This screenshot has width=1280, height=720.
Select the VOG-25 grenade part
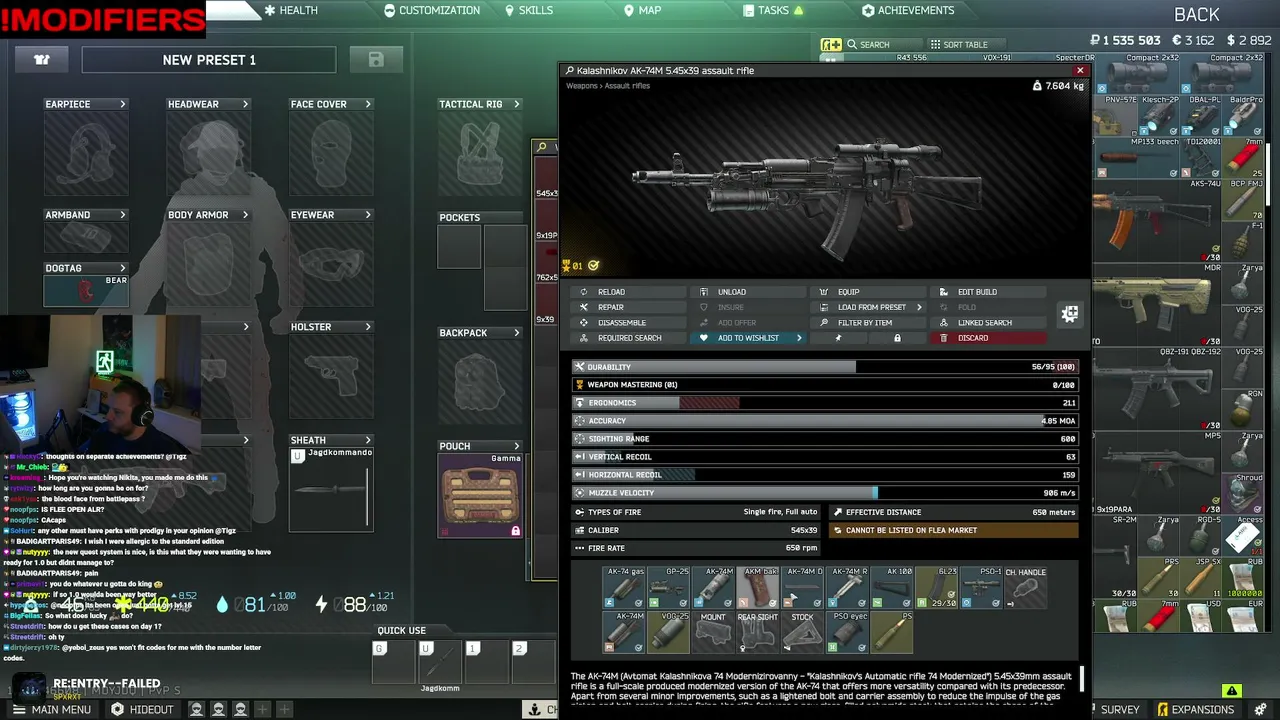pyautogui.click(x=668, y=633)
